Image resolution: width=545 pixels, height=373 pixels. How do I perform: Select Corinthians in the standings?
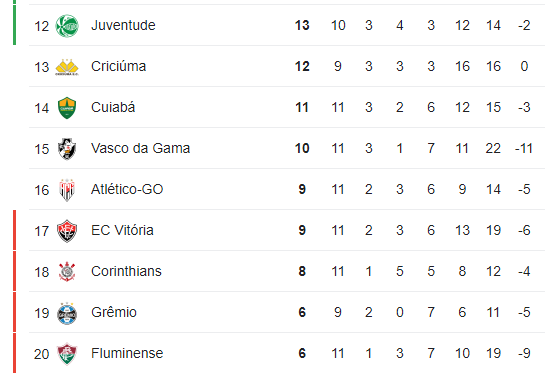point(126,271)
